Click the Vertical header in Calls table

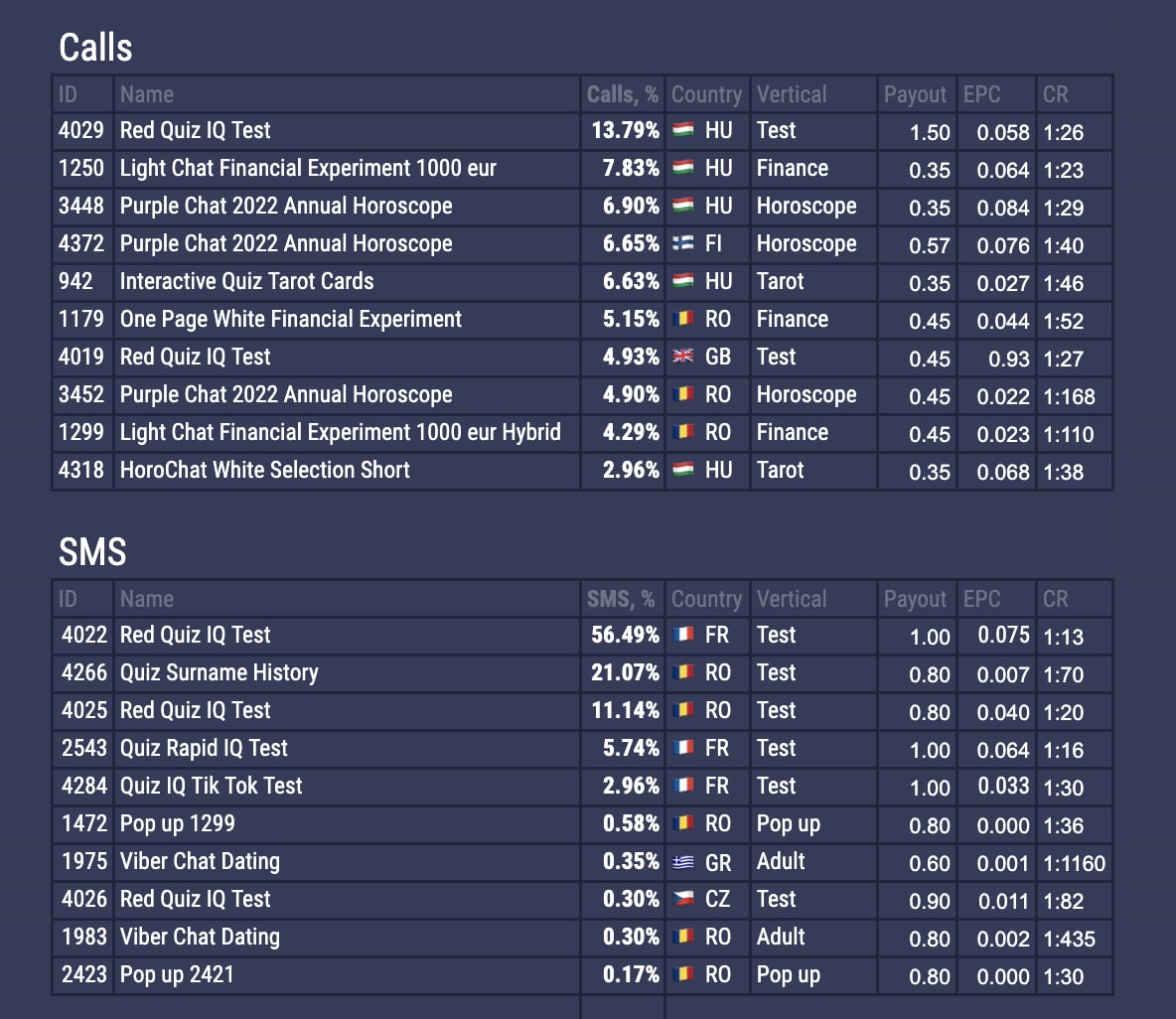pyautogui.click(x=791, y=94)
